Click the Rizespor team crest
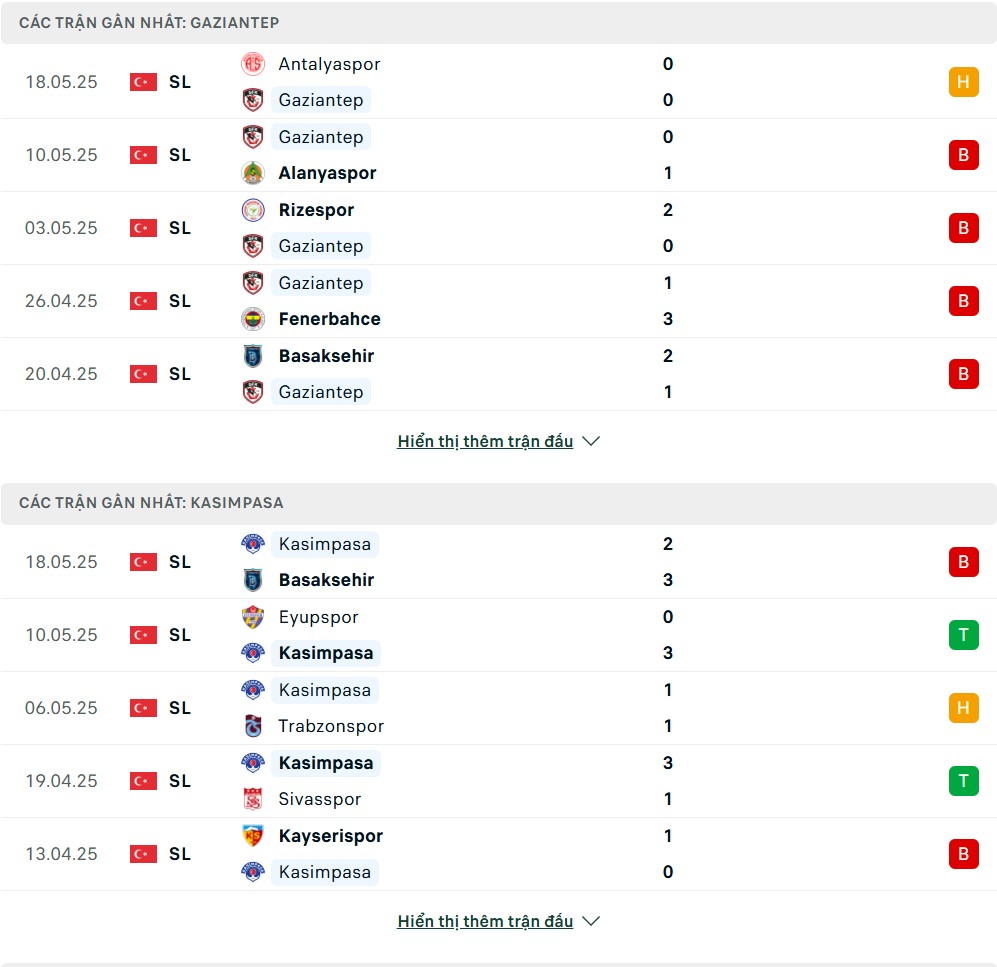The image size is (997, 967). coord(253,210)
